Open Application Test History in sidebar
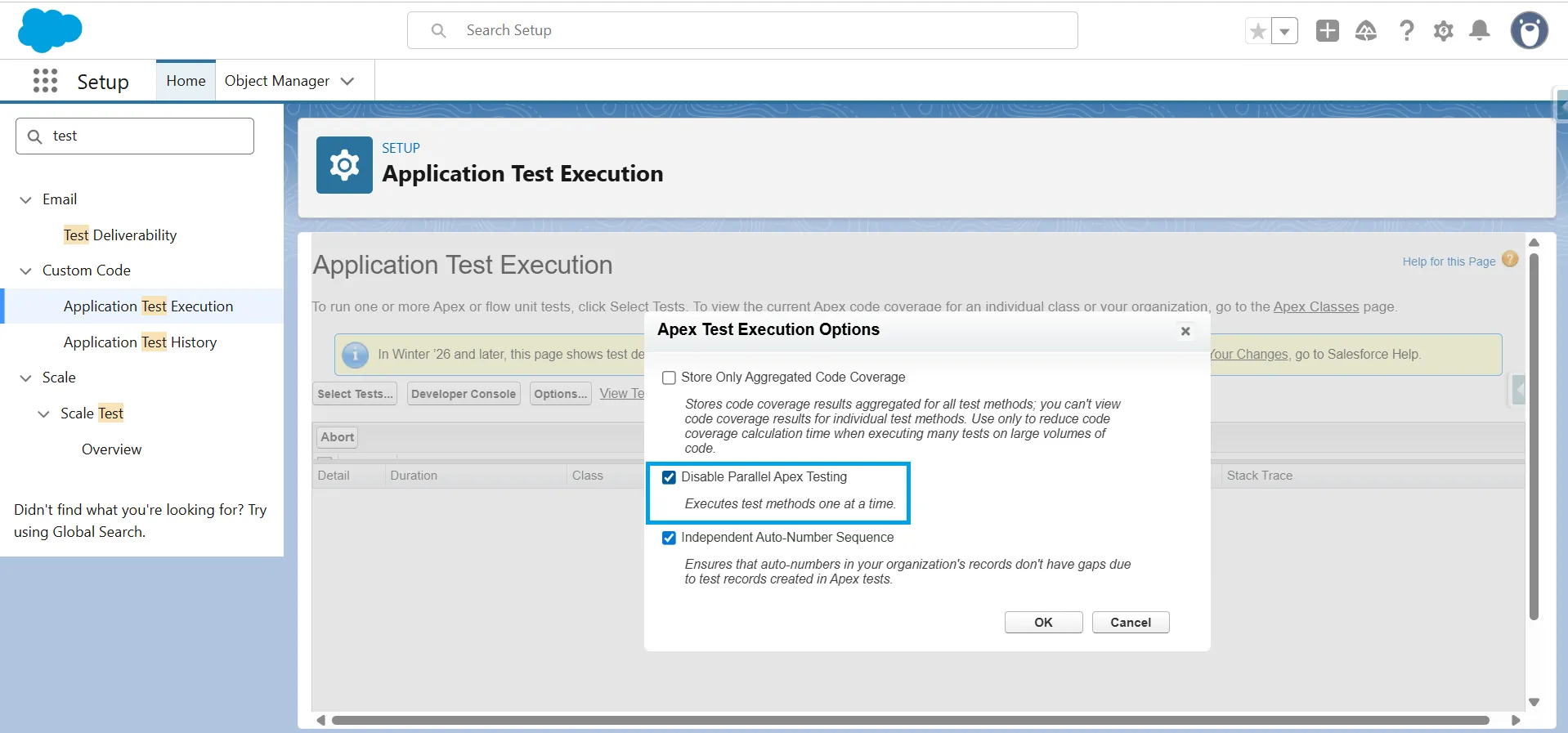This screenshot has height=733, width=1568. pyautogui.click(x=140, y=342)
